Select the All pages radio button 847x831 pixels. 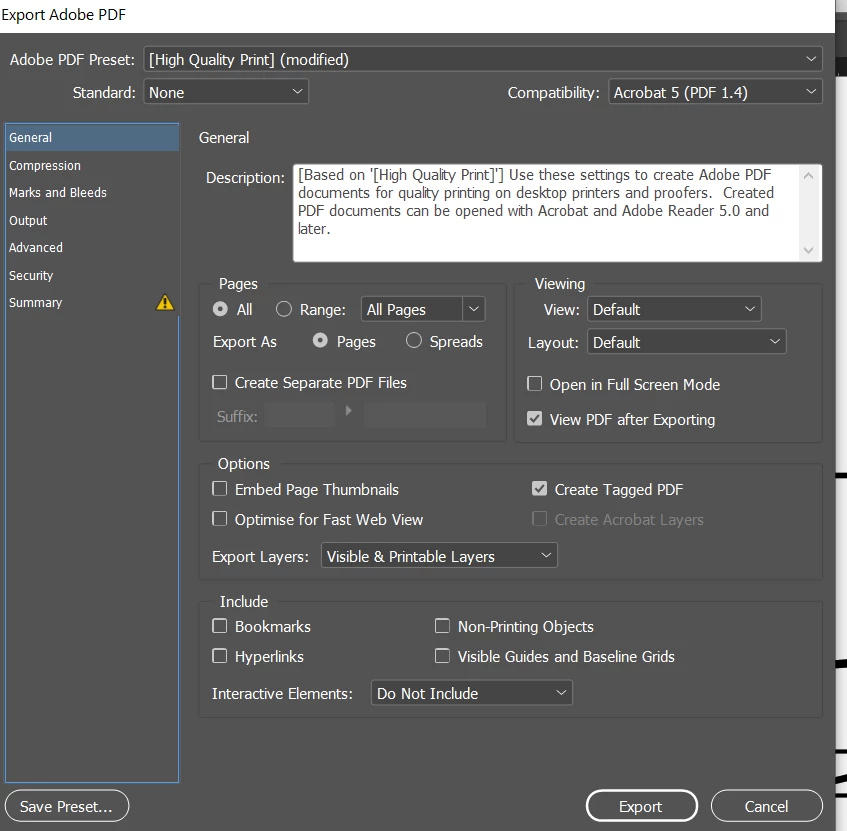pyautogui.click(x=220, y=309)
